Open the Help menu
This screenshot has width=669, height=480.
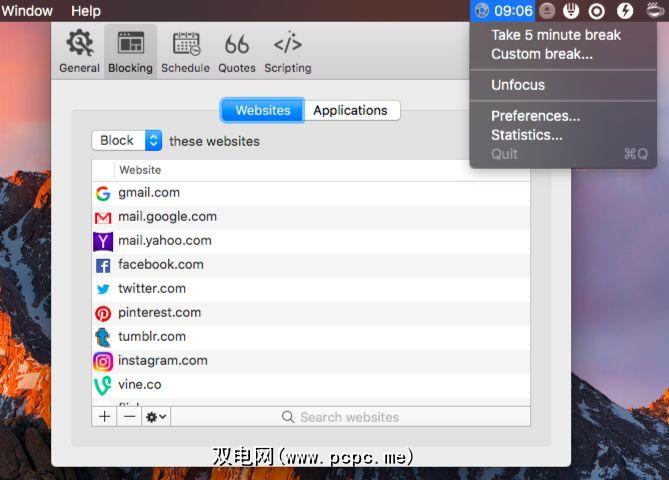86,11
